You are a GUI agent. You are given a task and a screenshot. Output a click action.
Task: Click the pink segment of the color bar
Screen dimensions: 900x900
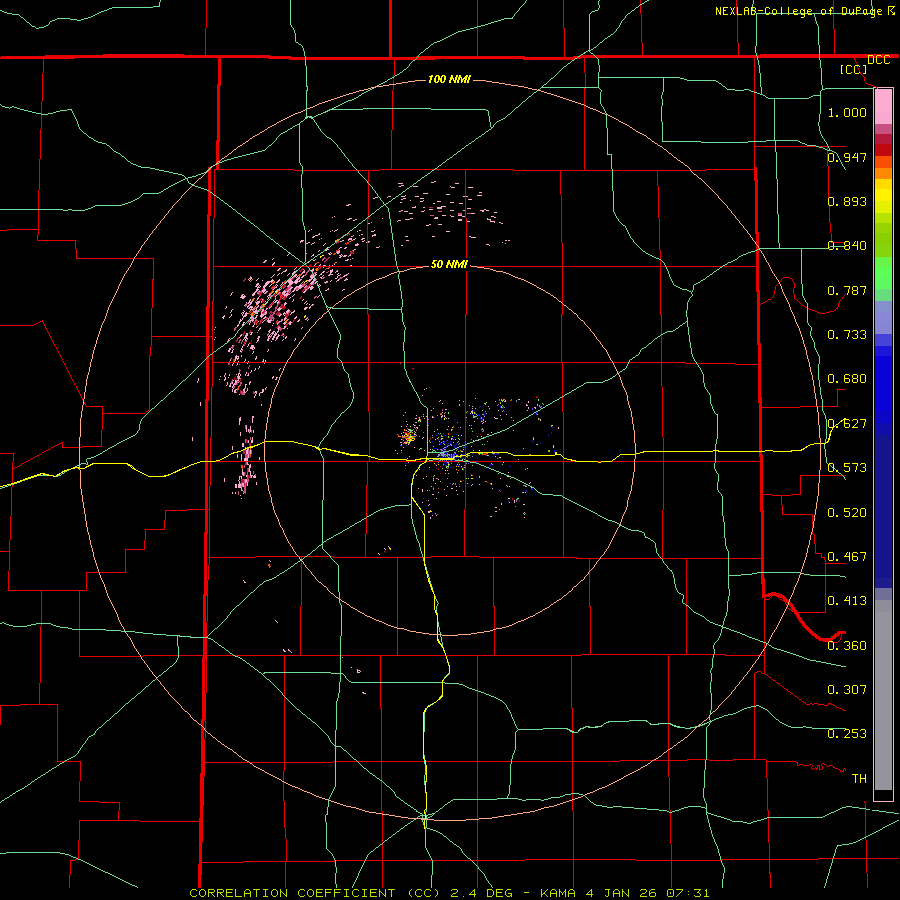pos(883,107)
